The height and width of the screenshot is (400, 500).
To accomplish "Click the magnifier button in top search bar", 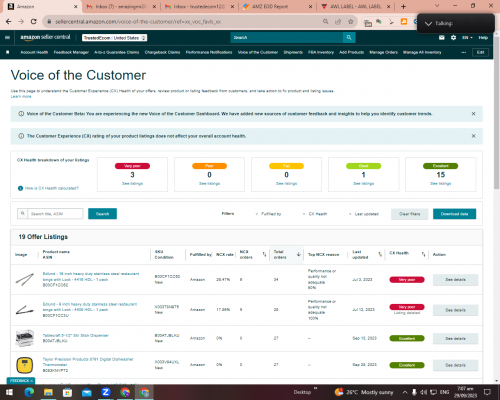I will [349, 38].
